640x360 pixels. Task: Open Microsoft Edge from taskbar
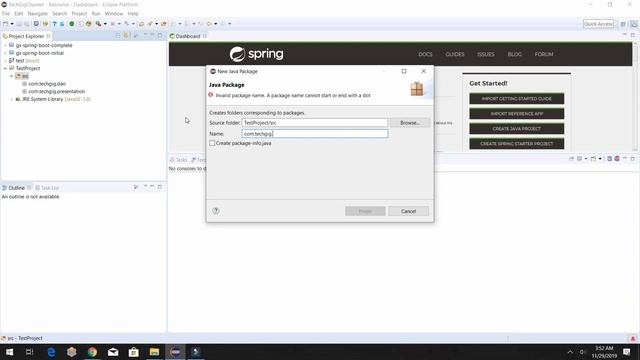(51, 352)
